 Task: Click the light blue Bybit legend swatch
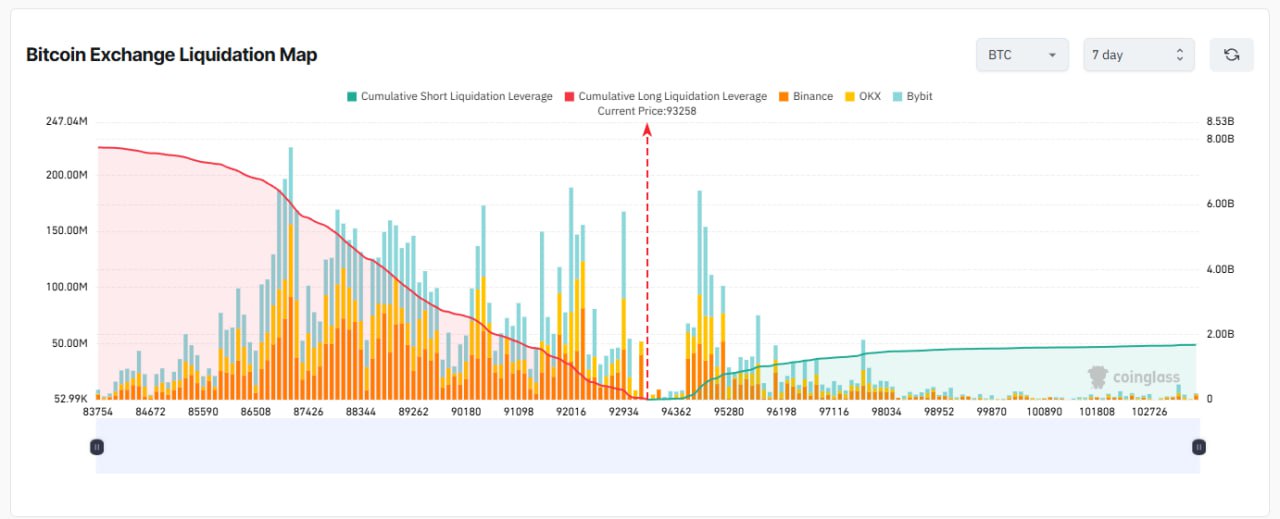coord(897,96)
